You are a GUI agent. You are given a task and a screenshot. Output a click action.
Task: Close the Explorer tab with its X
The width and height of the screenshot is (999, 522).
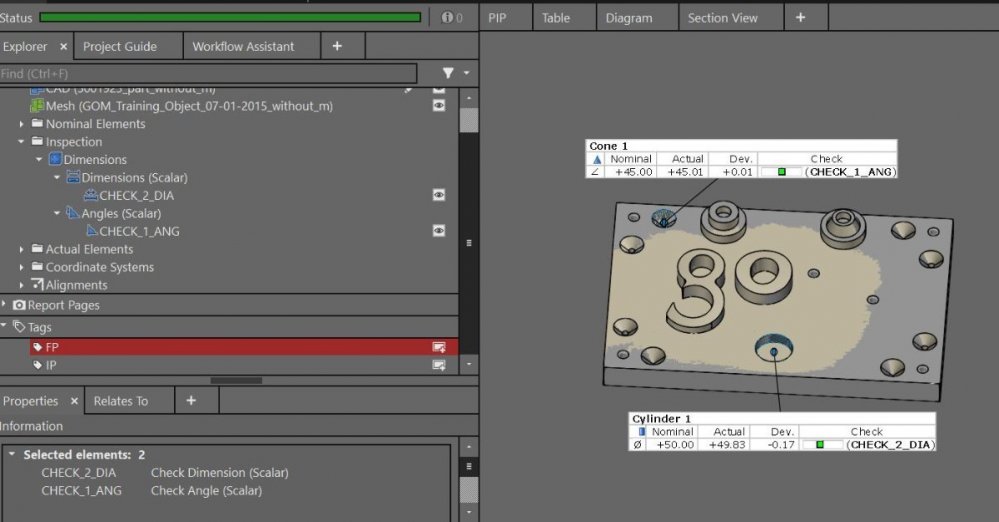[63, 46]
